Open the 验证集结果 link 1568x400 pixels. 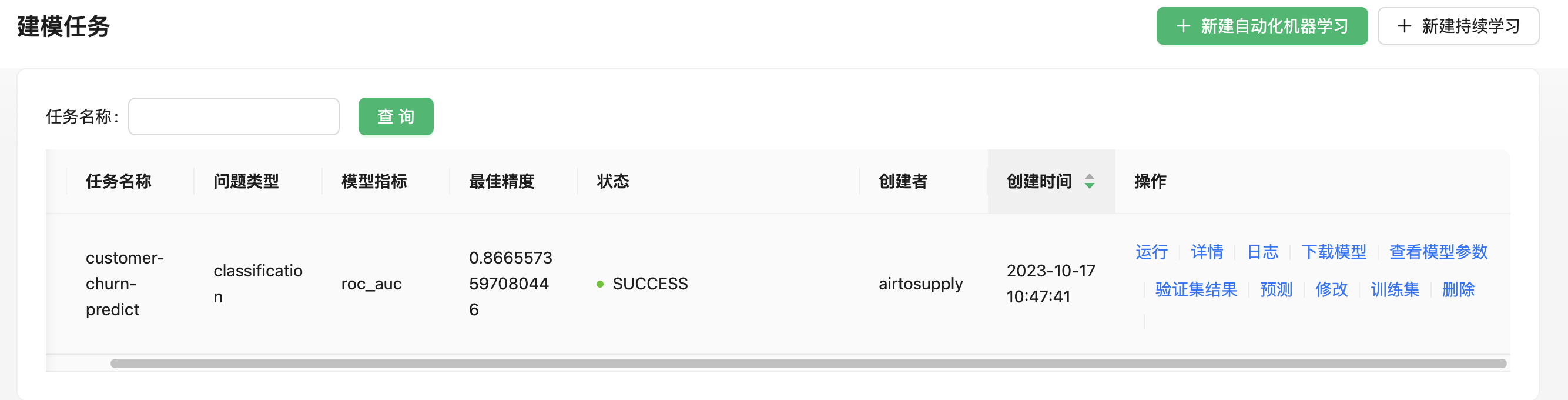[1195, 289]
